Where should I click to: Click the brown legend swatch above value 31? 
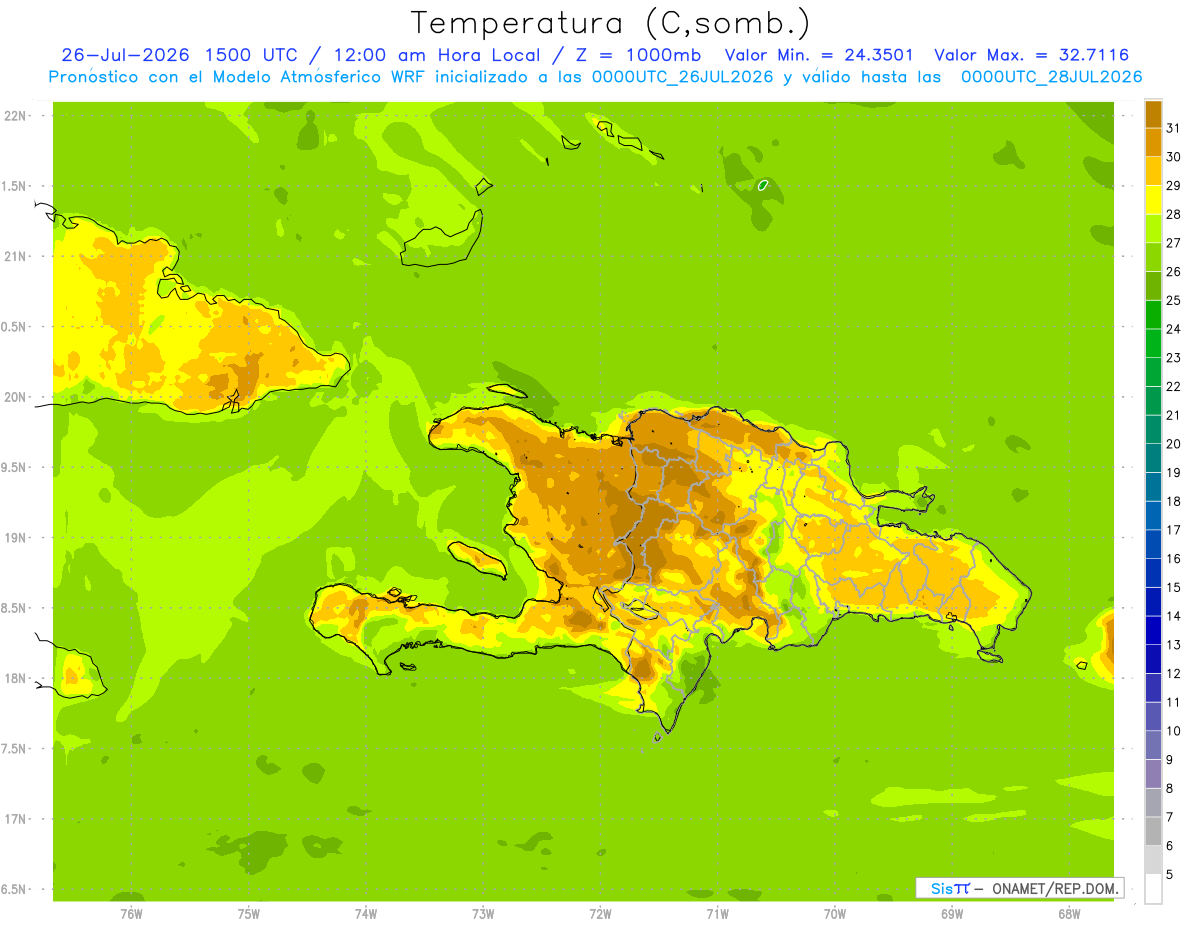tap(1153, 114)
